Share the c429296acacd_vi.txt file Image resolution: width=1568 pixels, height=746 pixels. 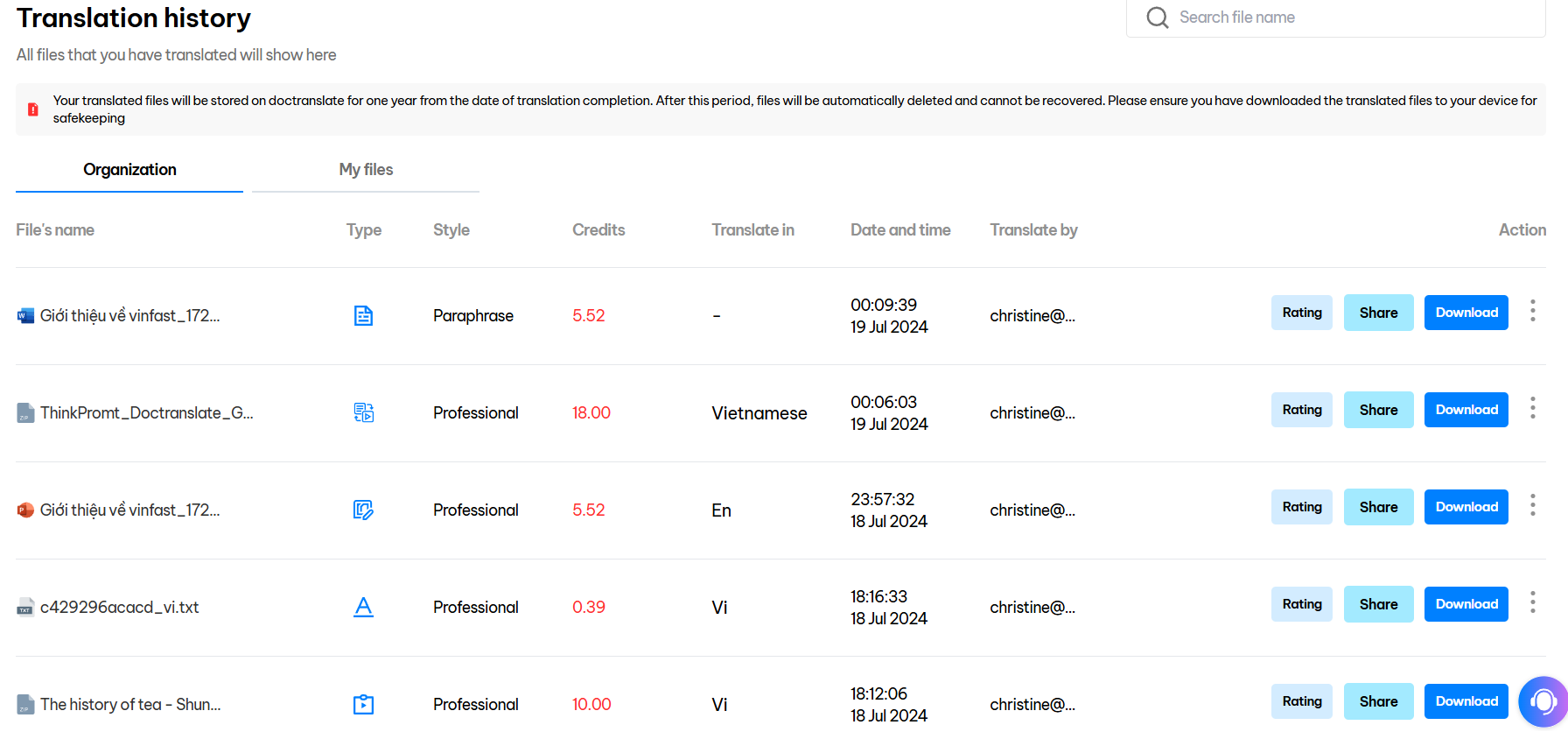(1378, 604)
